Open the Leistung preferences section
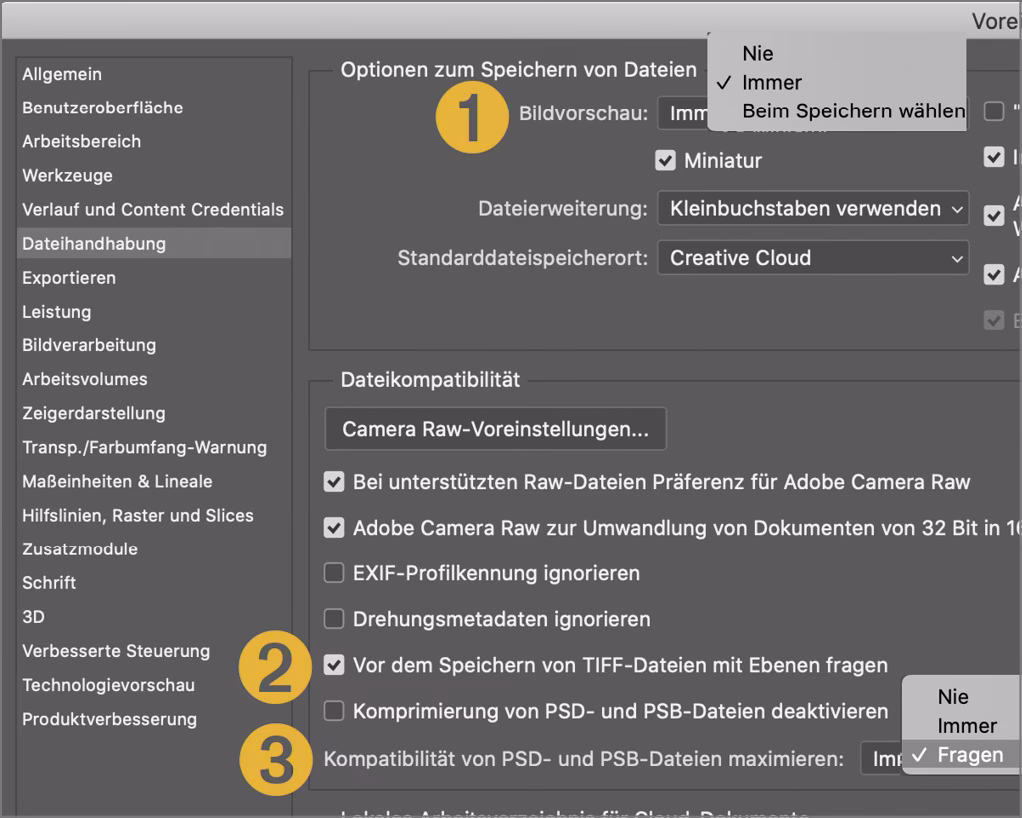This screenshot has width=1022, height=818. click(57, 312)
